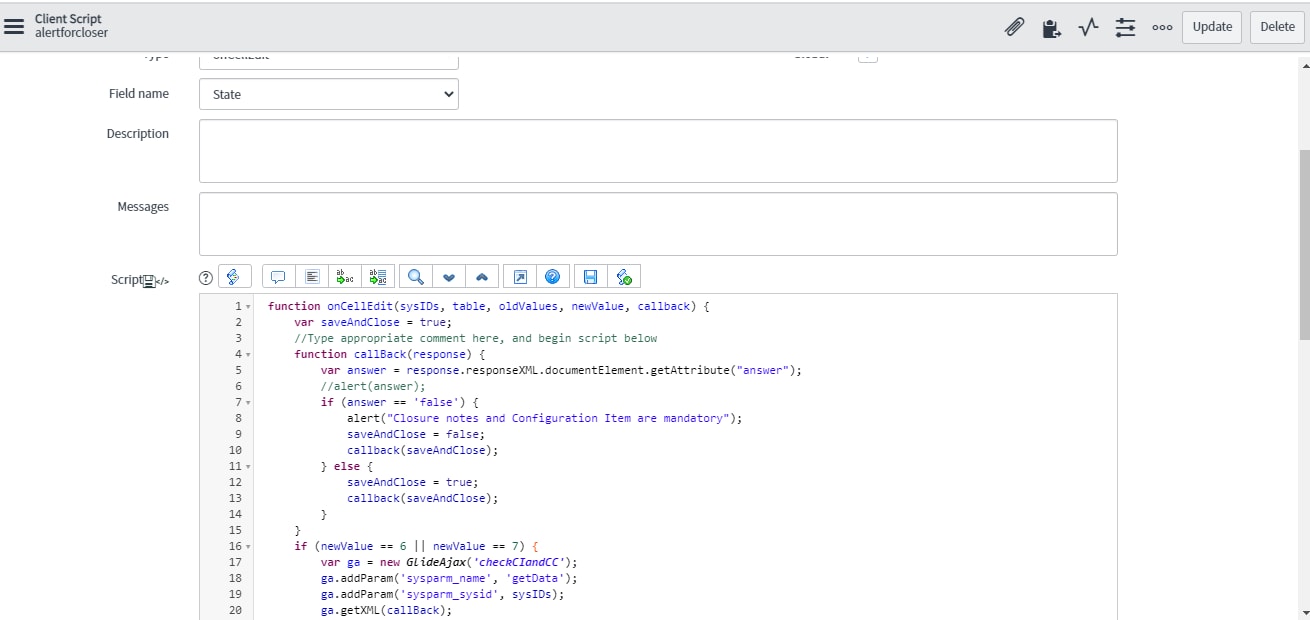
Task: Click the Replace All icon in script toolbar
Action: click(378, 277)
